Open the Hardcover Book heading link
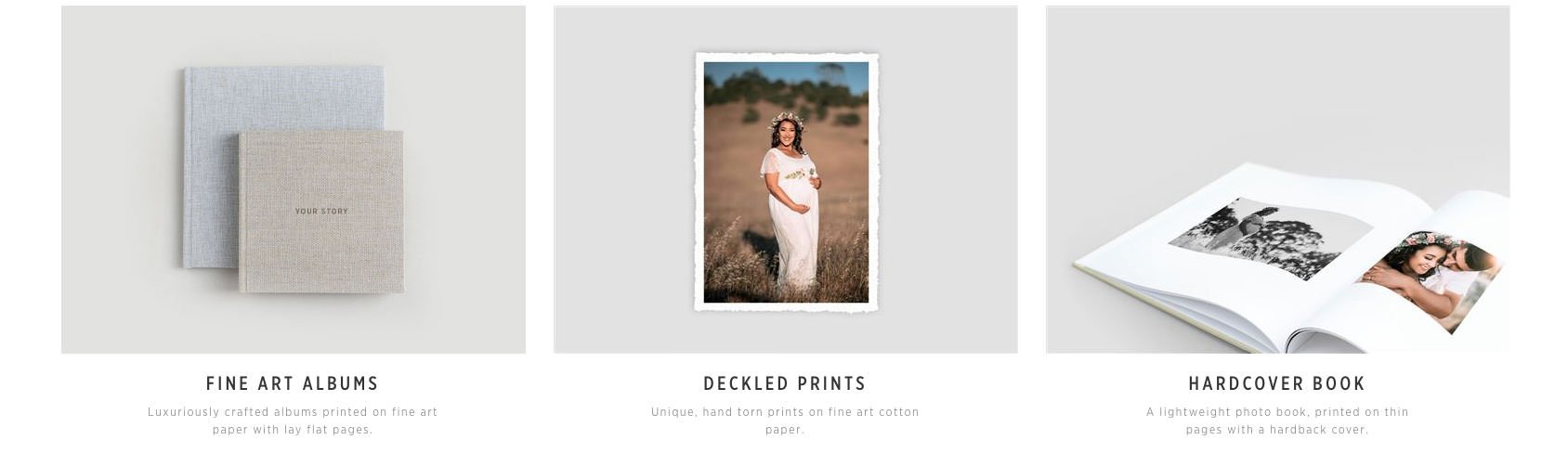 coord(1277,383)
